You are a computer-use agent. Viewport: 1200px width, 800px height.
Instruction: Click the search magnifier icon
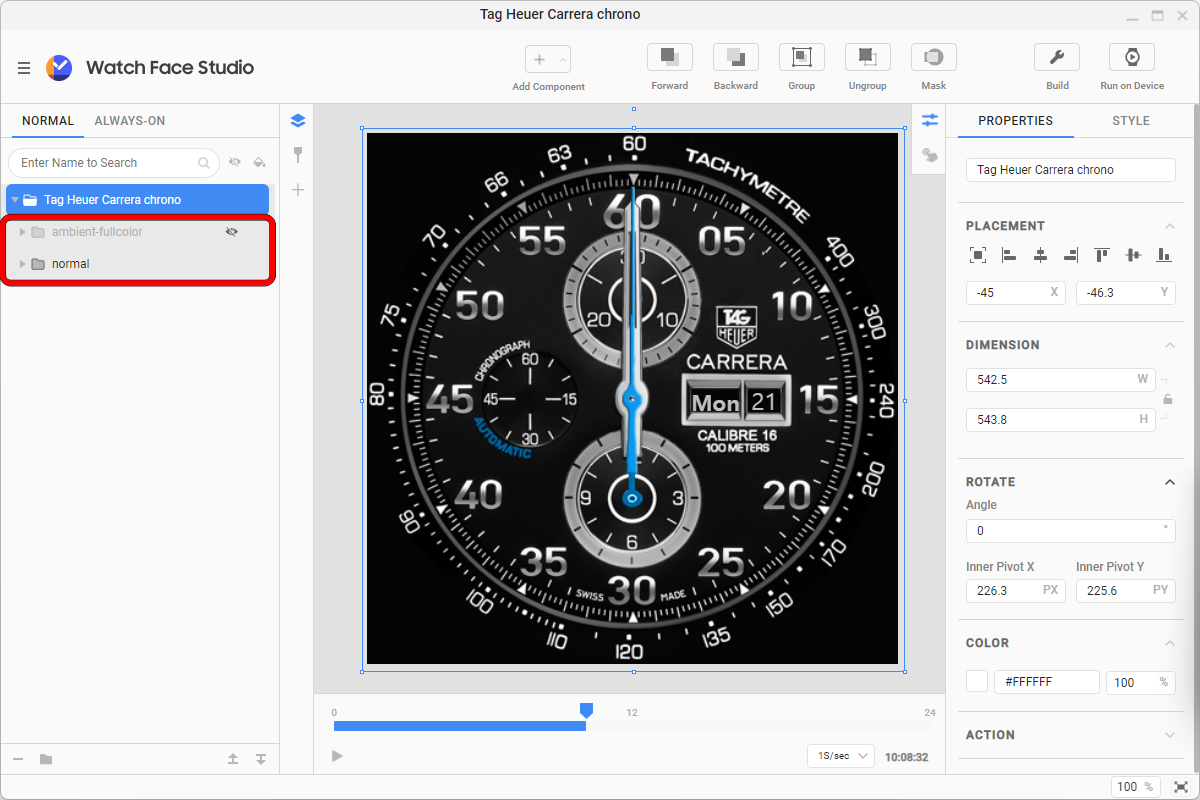pyautogui.click(x=204, y=163)
